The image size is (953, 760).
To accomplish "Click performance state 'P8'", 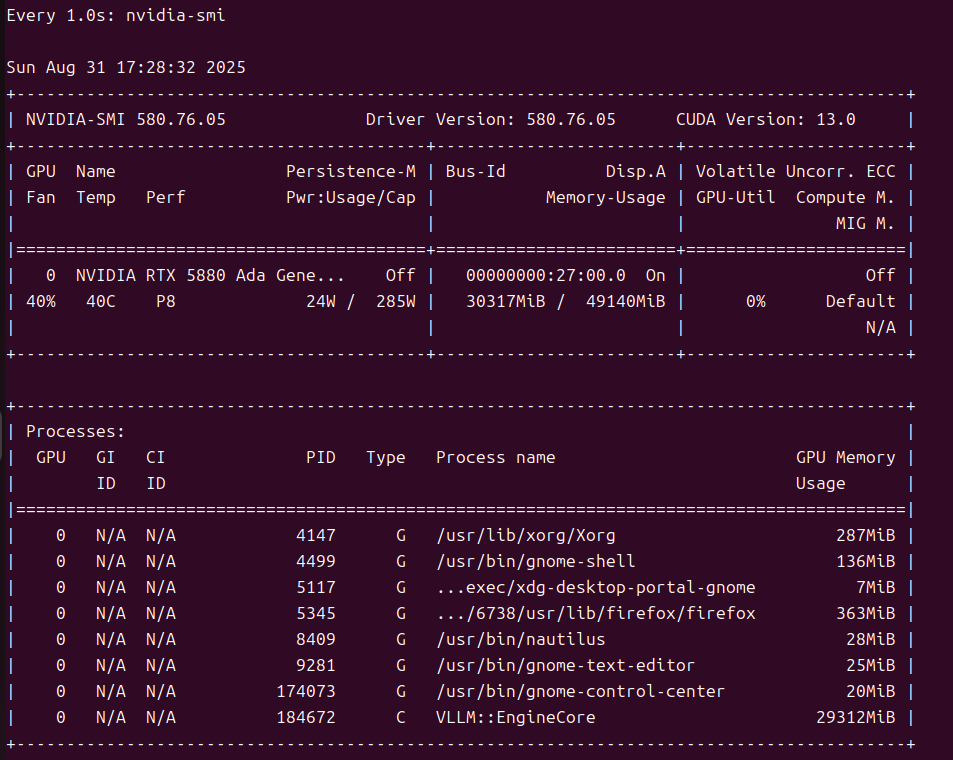I will (x=166, y=302).
